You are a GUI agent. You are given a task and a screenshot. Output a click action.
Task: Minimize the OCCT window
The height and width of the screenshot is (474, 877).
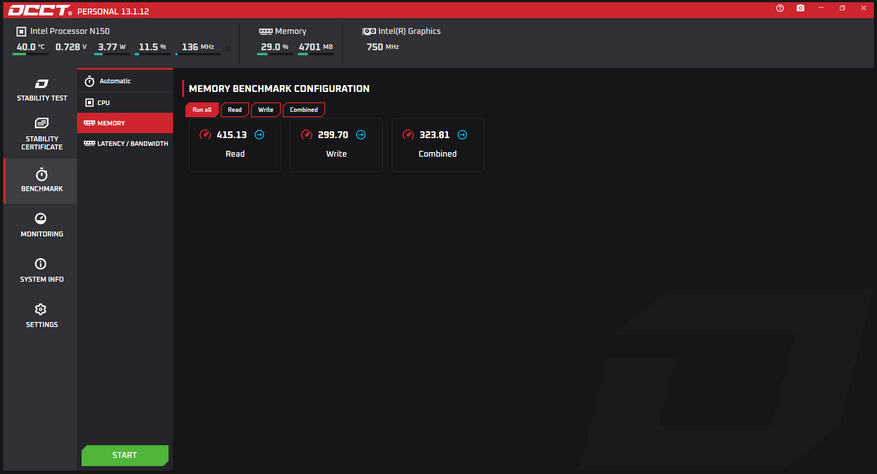pos(821,8)
